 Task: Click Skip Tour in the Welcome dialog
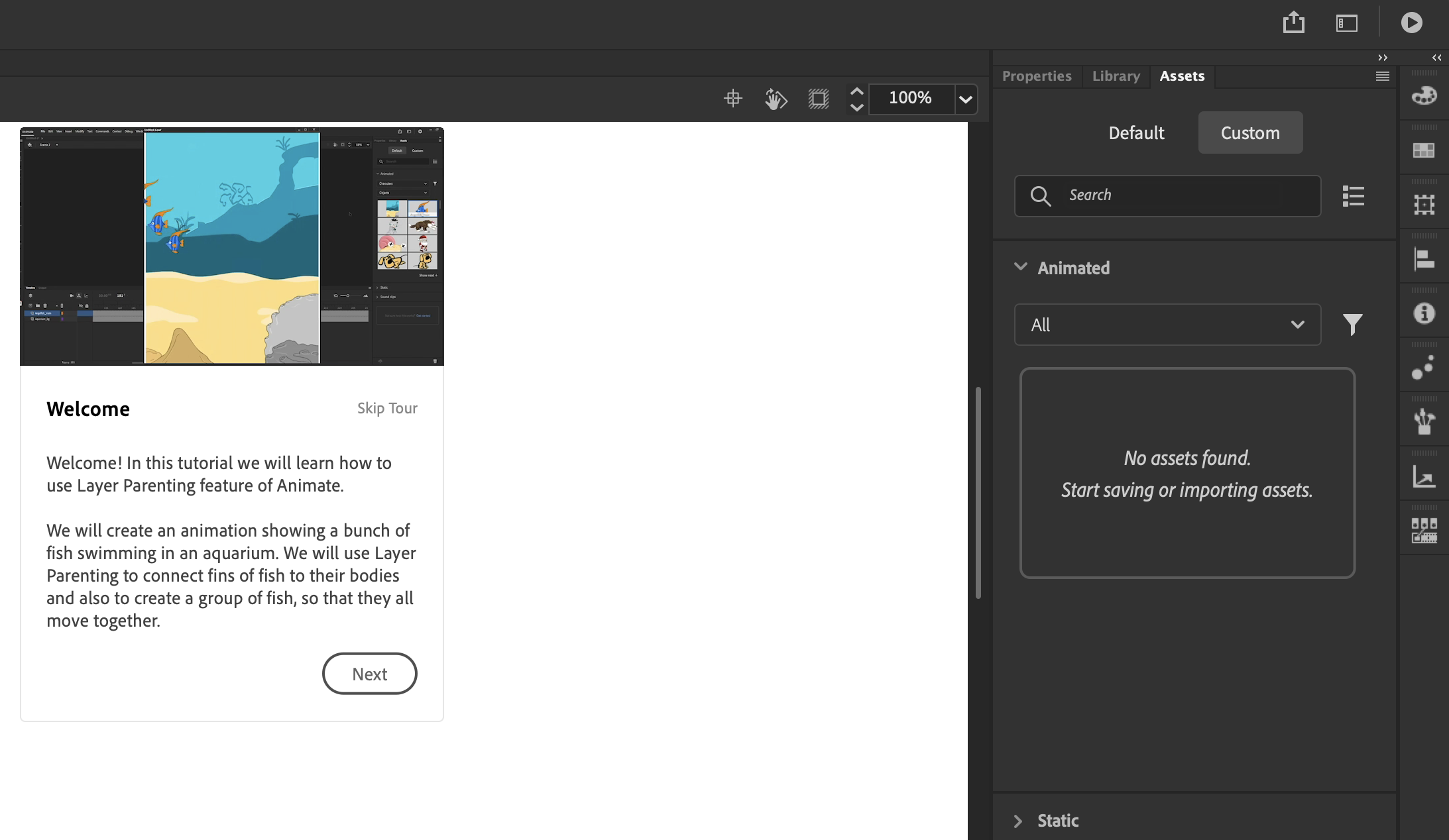(387, 408)
